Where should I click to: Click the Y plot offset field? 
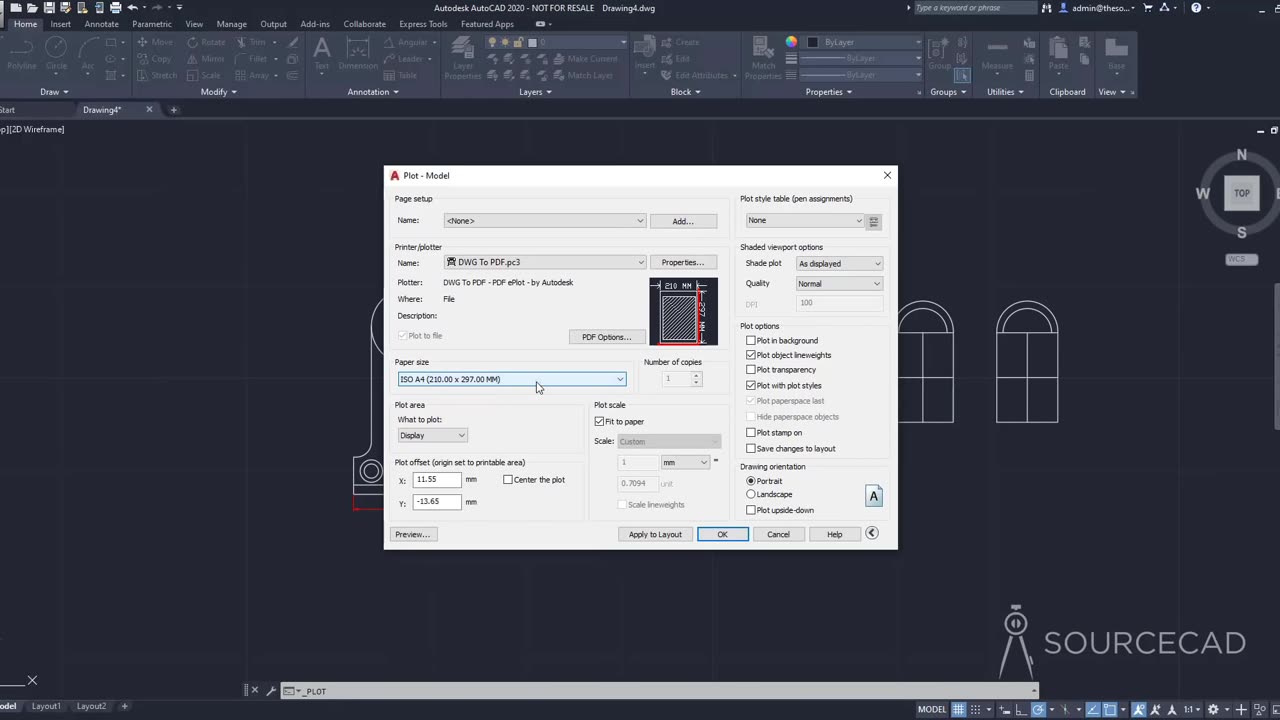click(437, 502)
